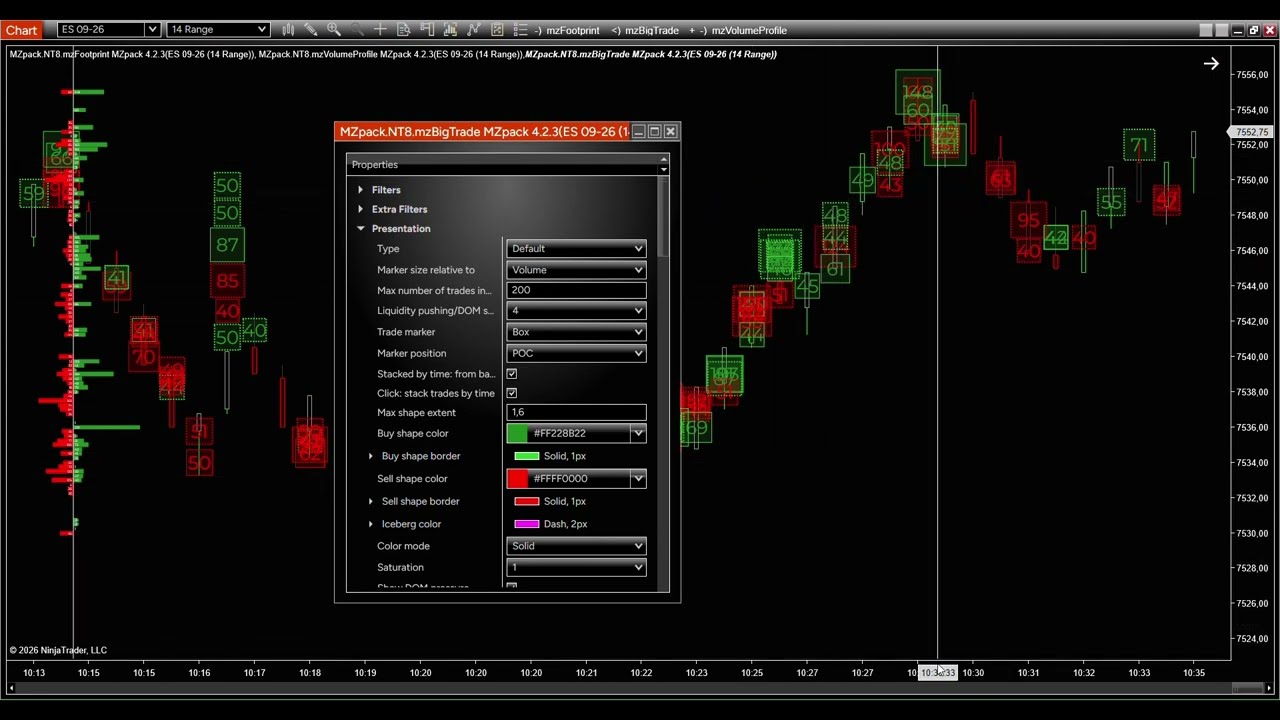Click the list icon before mzFootprint
The width and height of the screenshot is (1280, 720).
coord(520,30)
